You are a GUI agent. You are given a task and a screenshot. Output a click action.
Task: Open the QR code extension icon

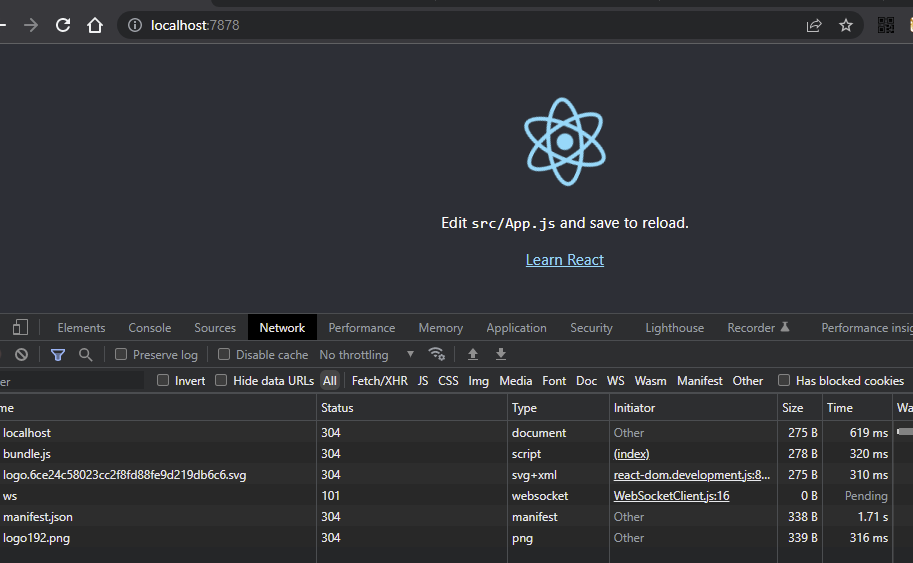pos(886,25)
